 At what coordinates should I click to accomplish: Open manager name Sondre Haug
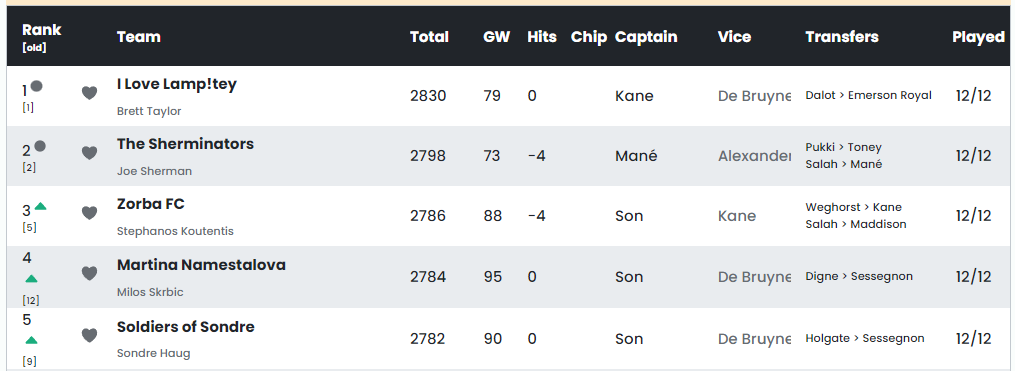(153, 354)
